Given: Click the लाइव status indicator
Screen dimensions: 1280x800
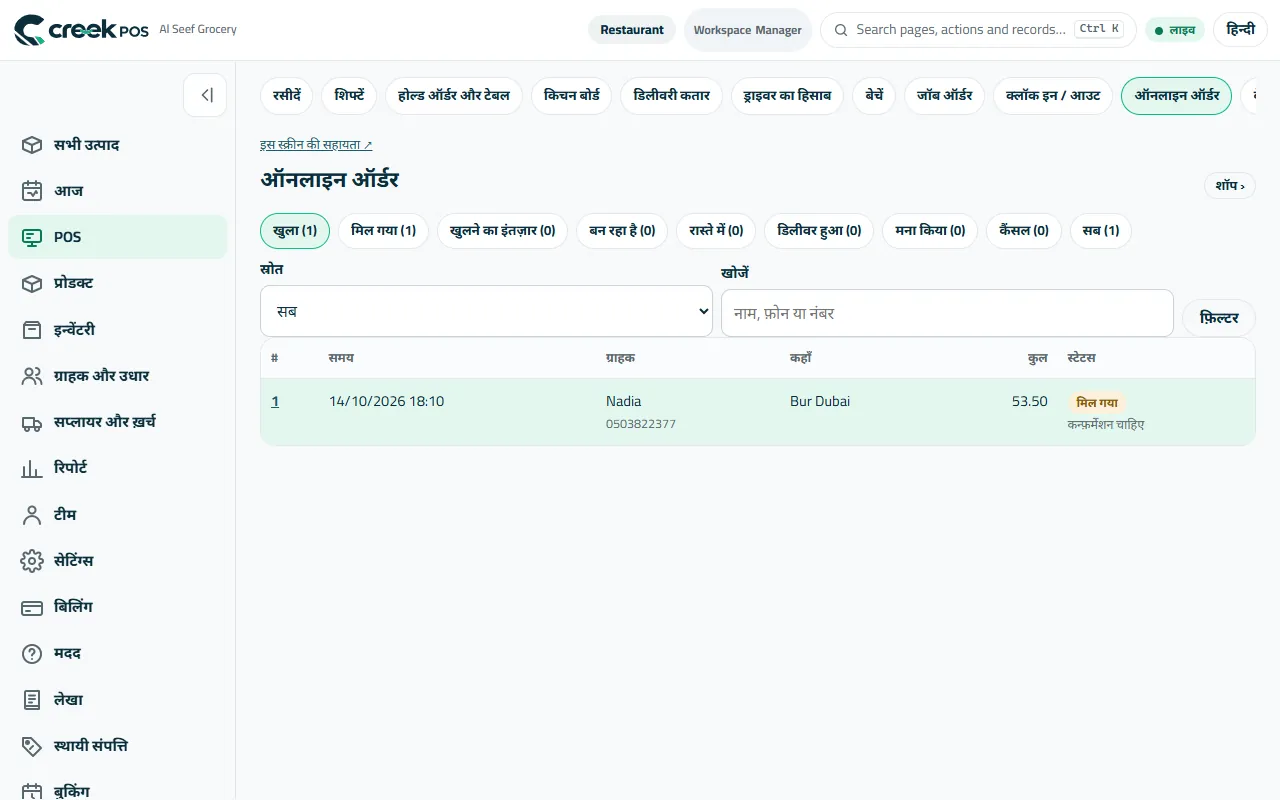Looking at the screenshot, I should [1175, 30].
